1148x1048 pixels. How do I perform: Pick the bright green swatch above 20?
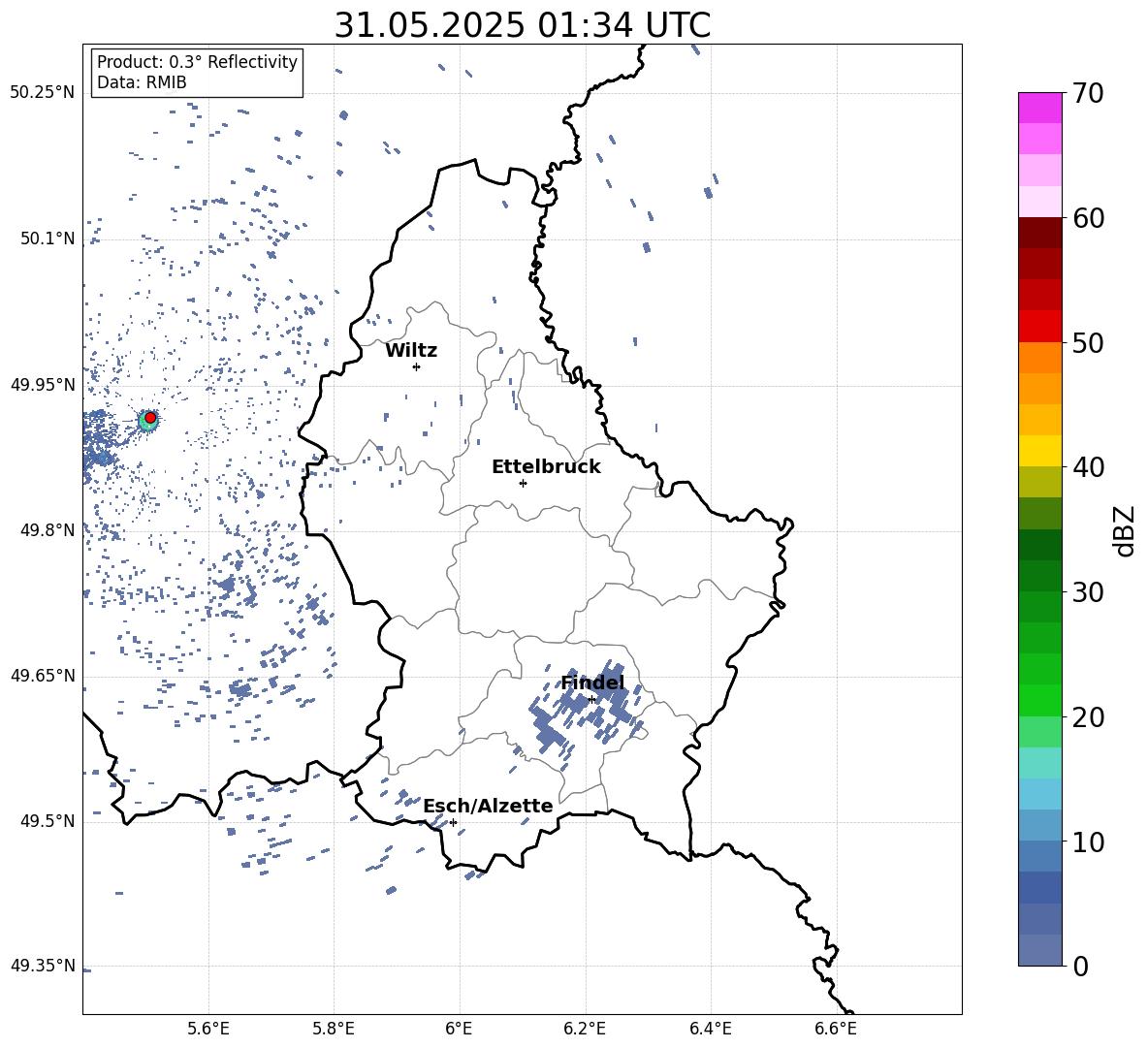(x=1039, y=700)
